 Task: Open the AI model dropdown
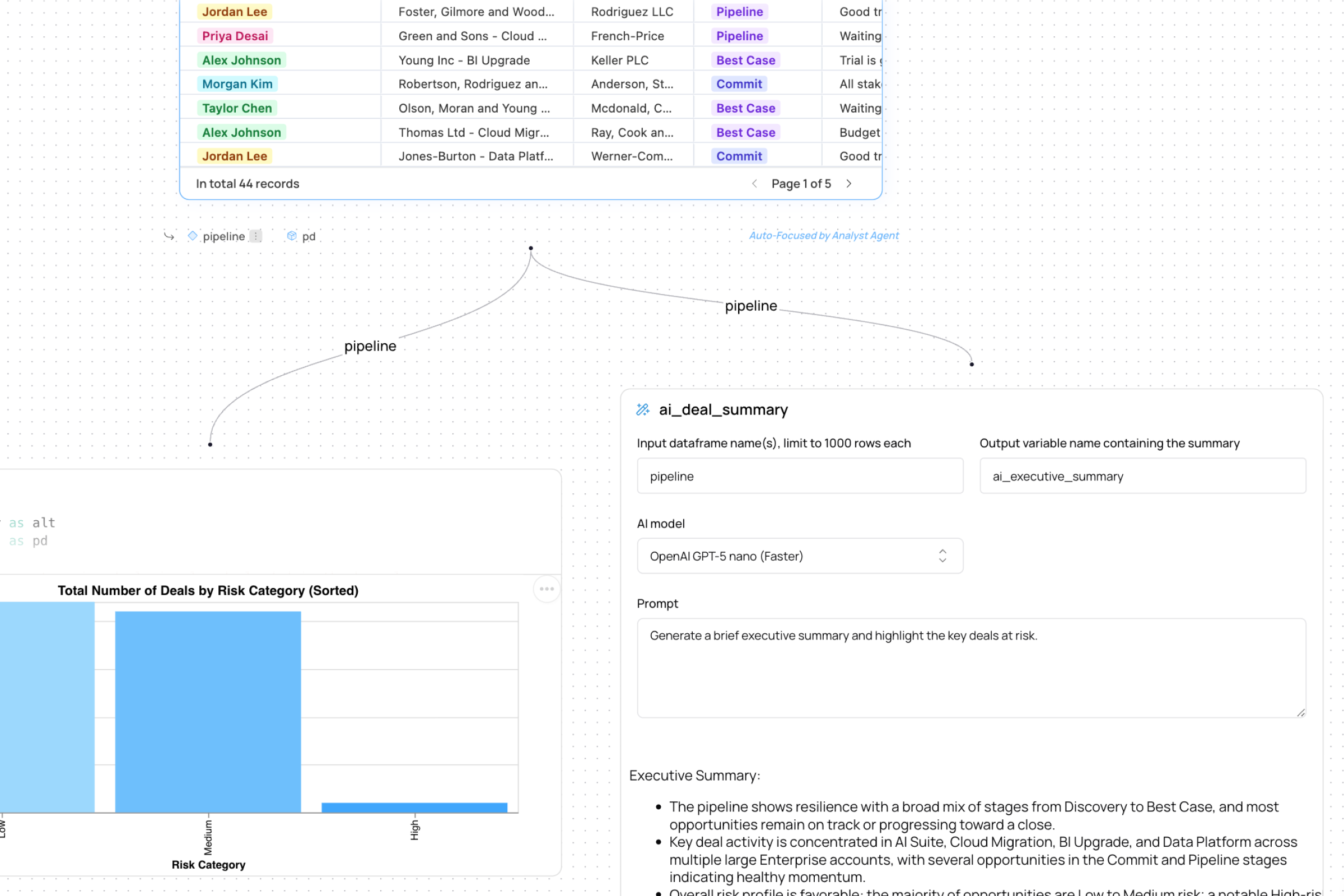point(799,556)
